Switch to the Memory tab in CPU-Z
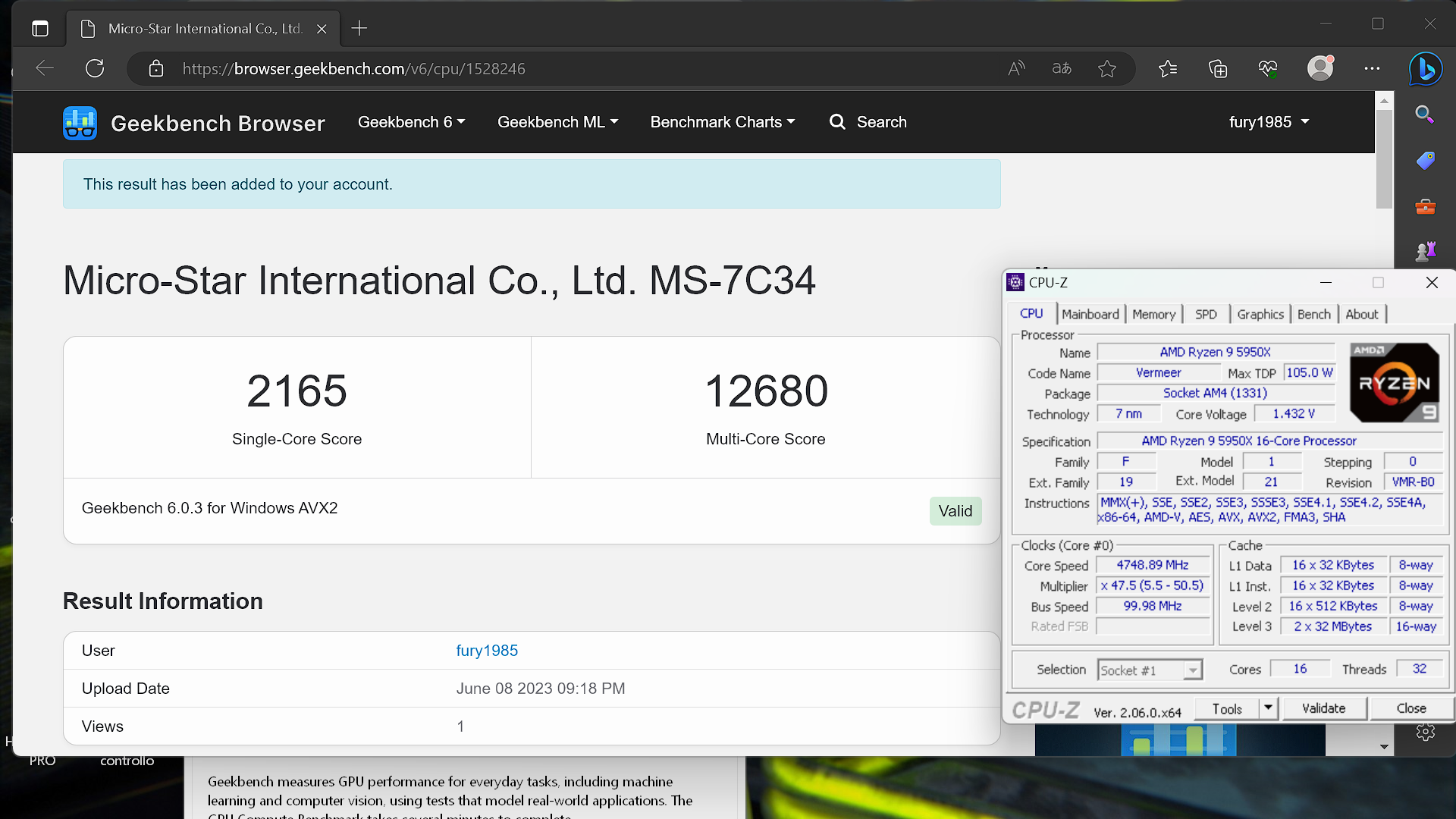Viewport: 1456px width, 819px height. [1153, 315]
